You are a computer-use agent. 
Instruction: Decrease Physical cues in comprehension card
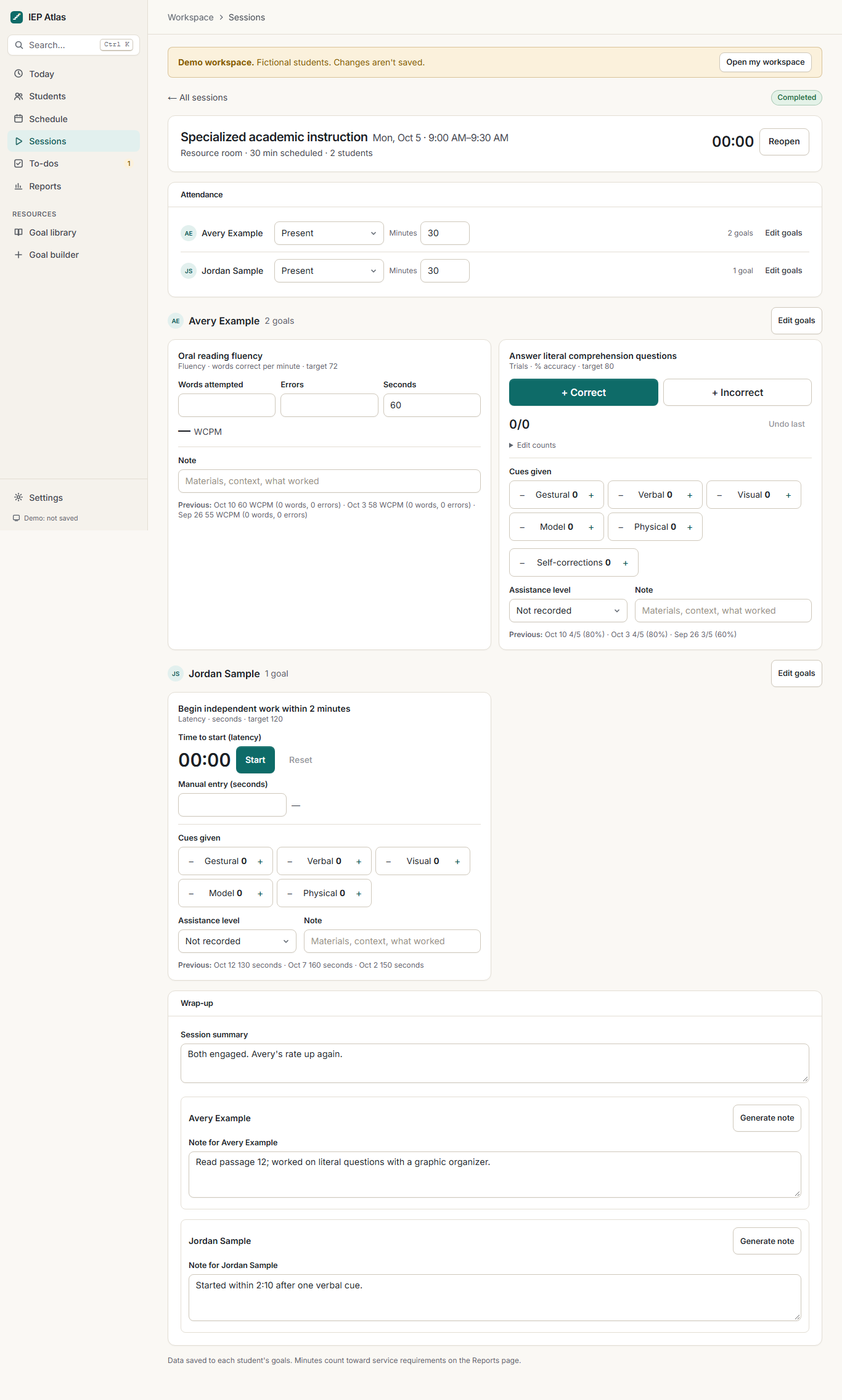(x=621, y=527)
